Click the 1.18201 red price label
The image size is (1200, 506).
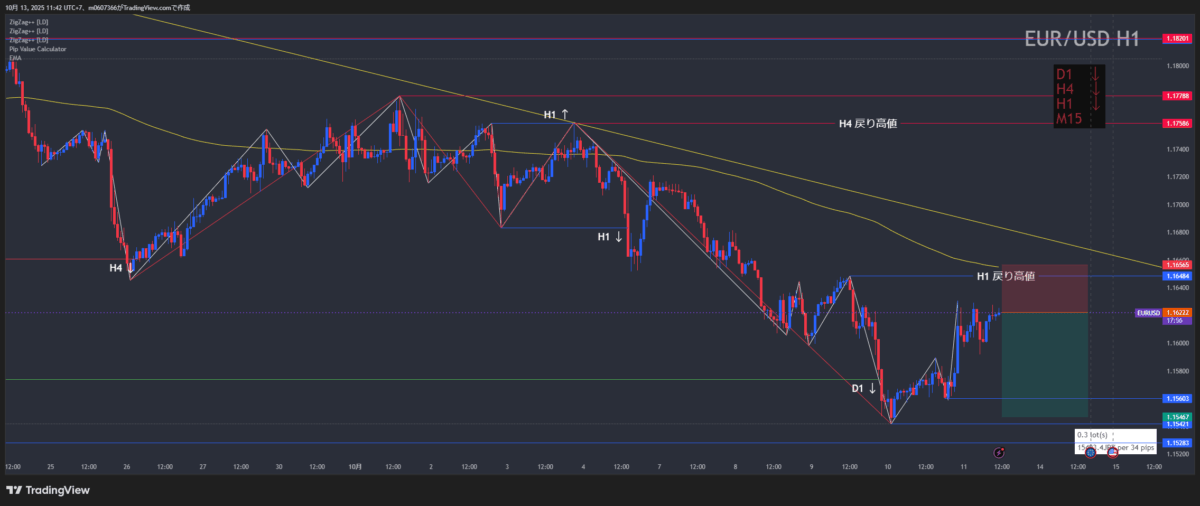[1176, 39]
